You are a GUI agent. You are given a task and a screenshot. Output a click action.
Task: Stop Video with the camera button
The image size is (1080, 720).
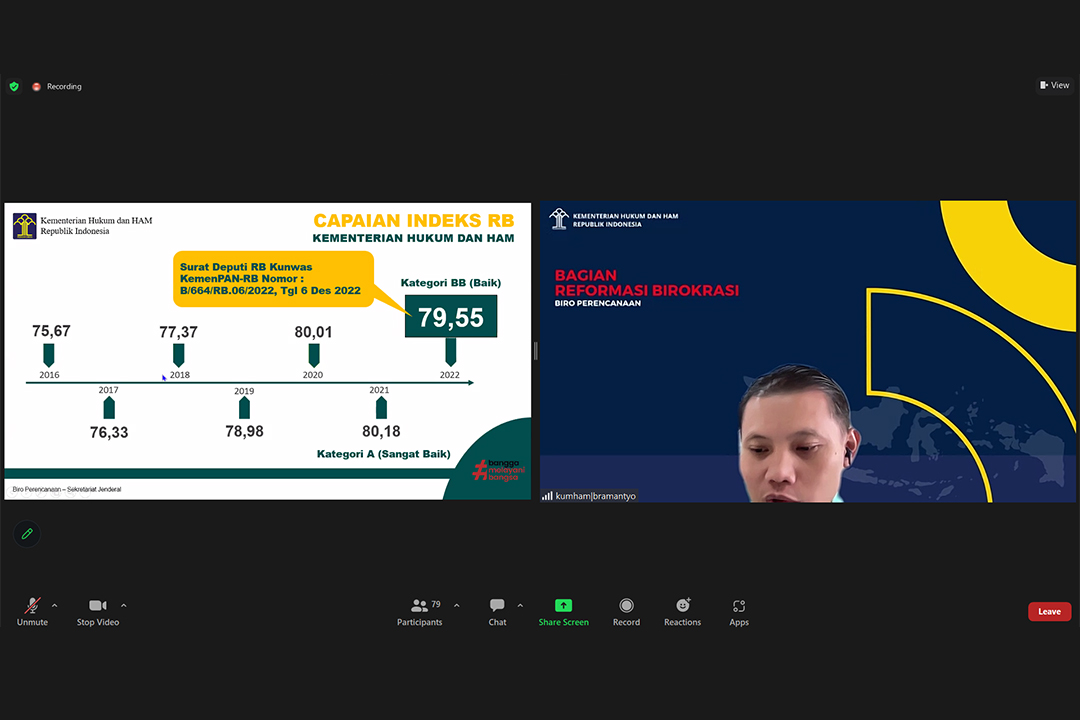tap(98, 611)
